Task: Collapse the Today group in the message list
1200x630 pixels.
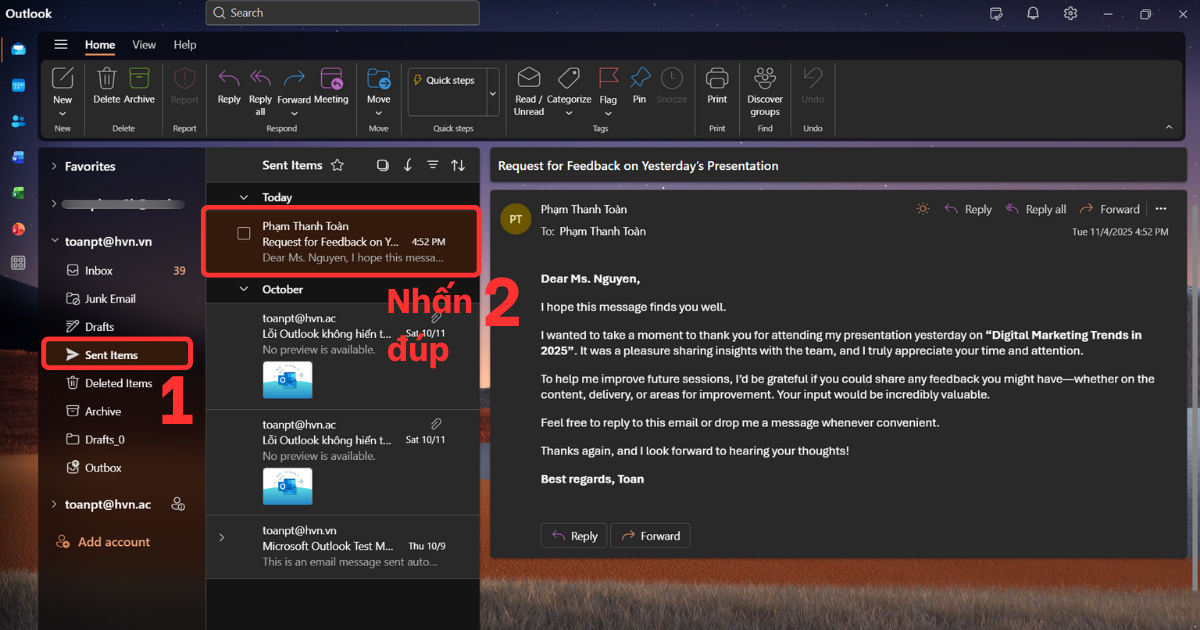Action: tap(243, 196)
